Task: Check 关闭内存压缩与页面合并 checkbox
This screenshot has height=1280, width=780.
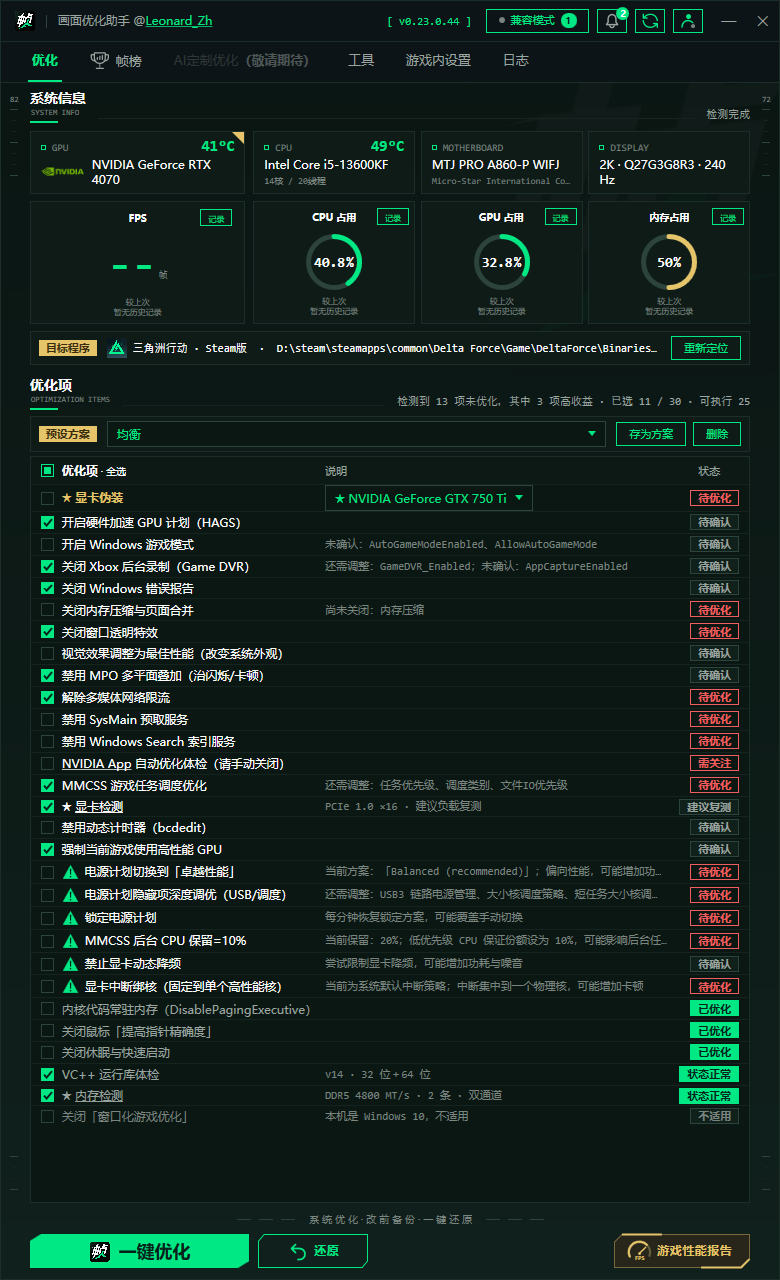Action: pos(47,610)
